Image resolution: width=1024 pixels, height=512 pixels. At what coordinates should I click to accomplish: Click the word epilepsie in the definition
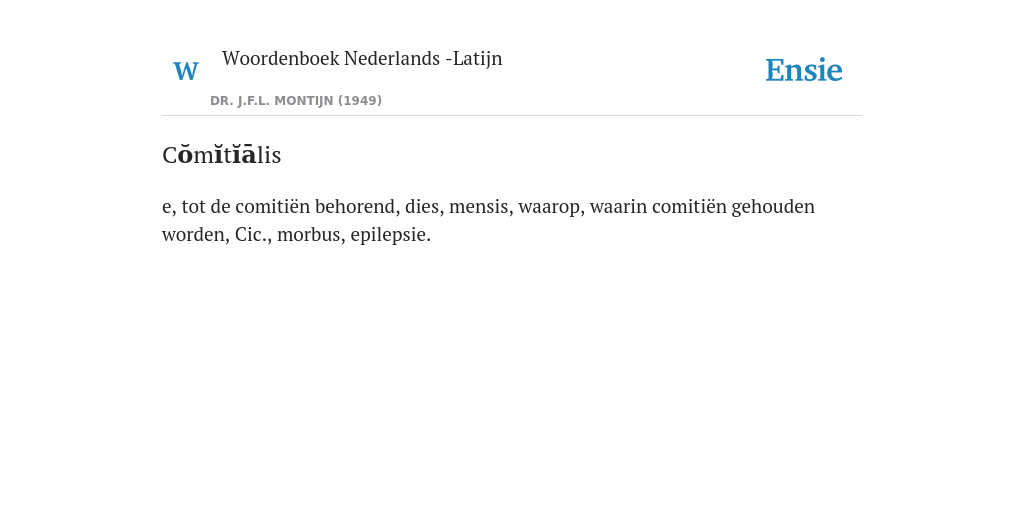[391, 234]
